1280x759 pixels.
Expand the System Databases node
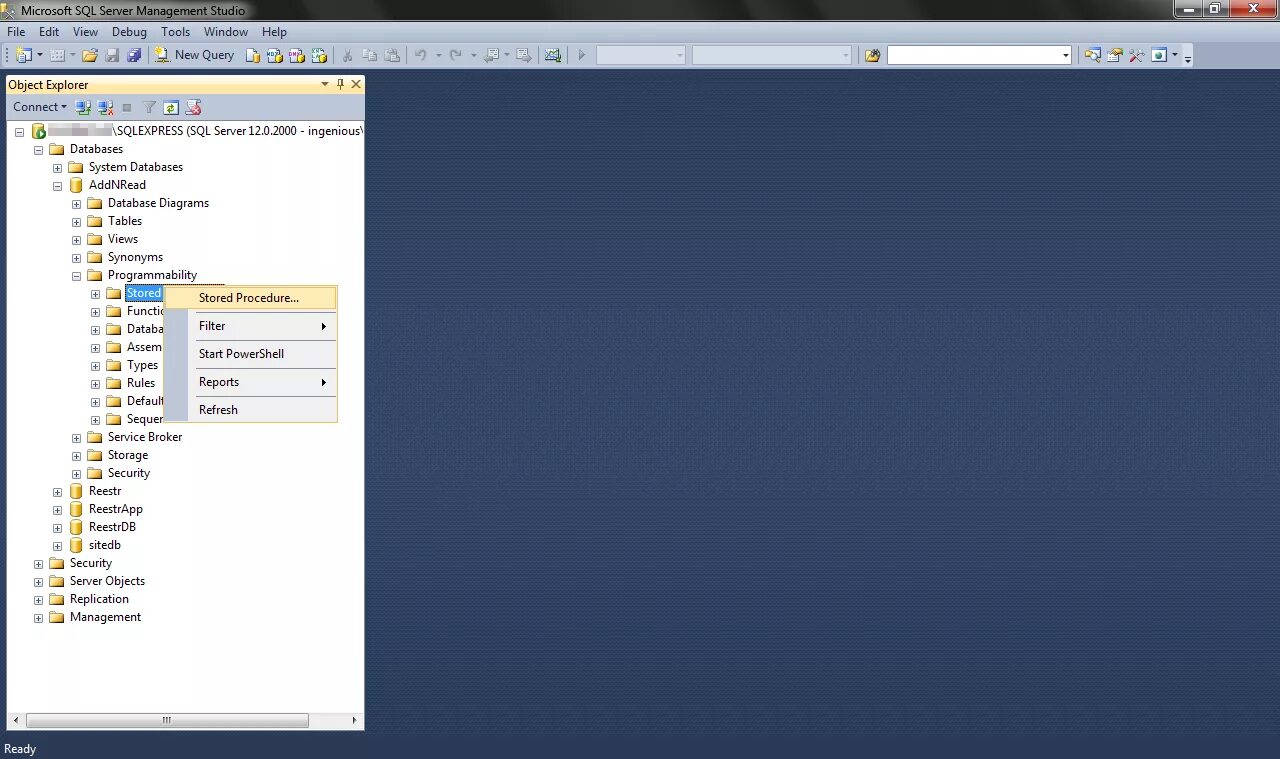57,168
